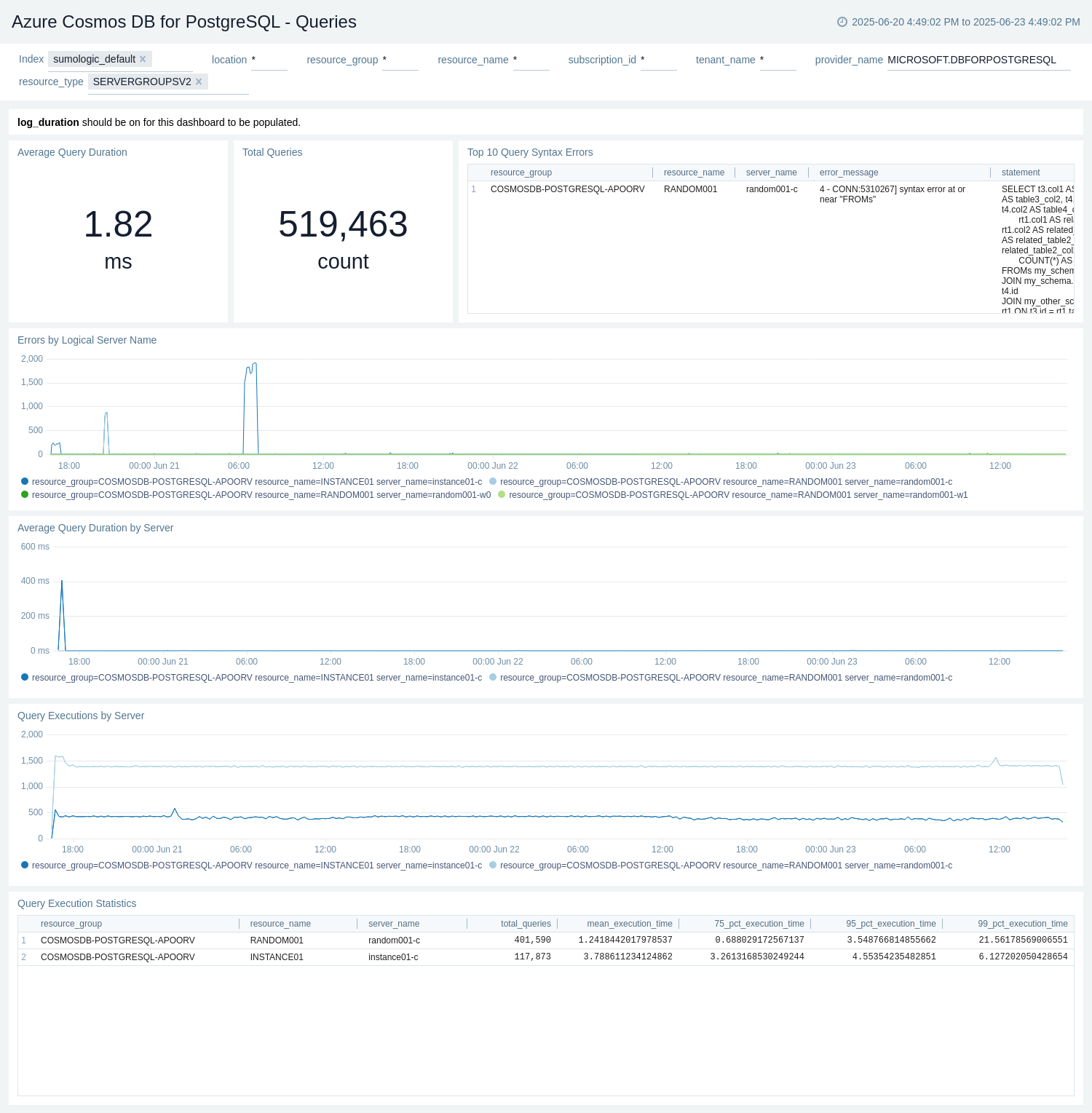This screenshot has height=1113, width=1092.
Task: Click the clock icon beside time range
Action: [842, 22]
